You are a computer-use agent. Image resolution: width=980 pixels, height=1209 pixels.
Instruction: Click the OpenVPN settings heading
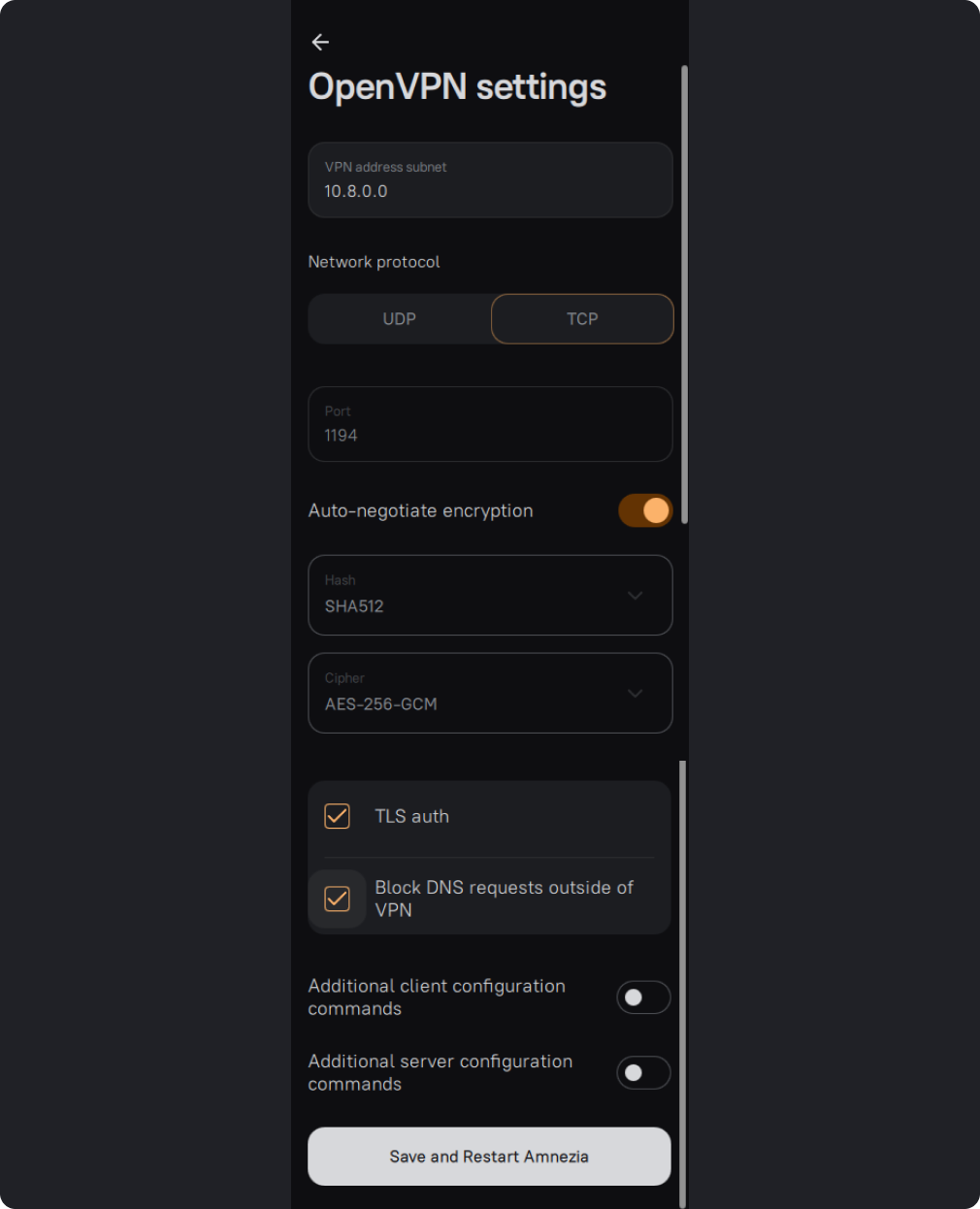tap(457, 86)
